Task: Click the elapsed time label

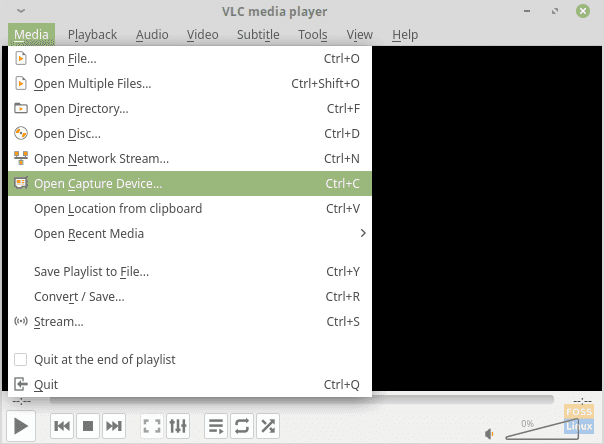Action: [x=22, y=402]
